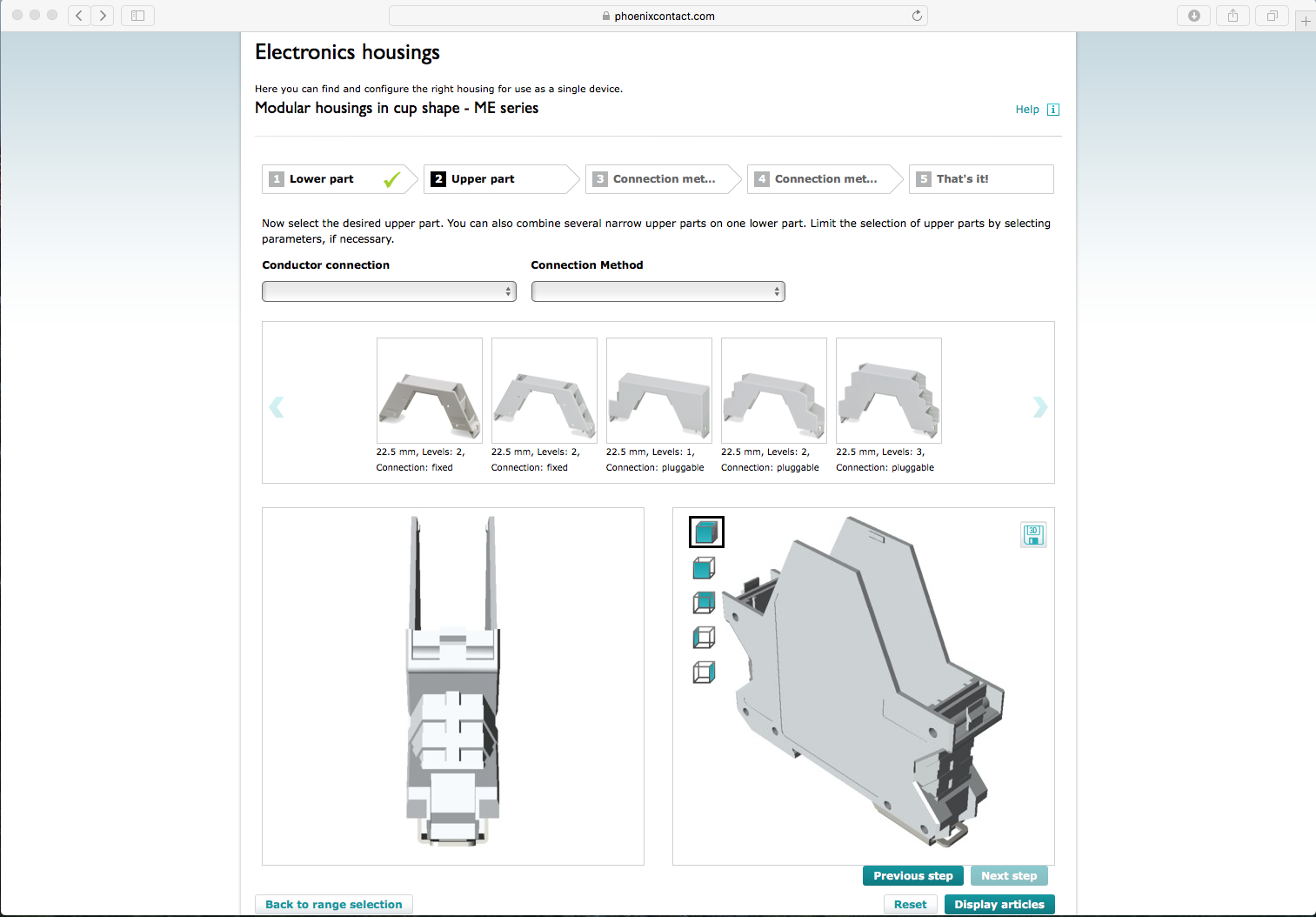Select first 22.5 mm fixed upper part
Viewport: 1316px width, 917px height.
(430, 391)
